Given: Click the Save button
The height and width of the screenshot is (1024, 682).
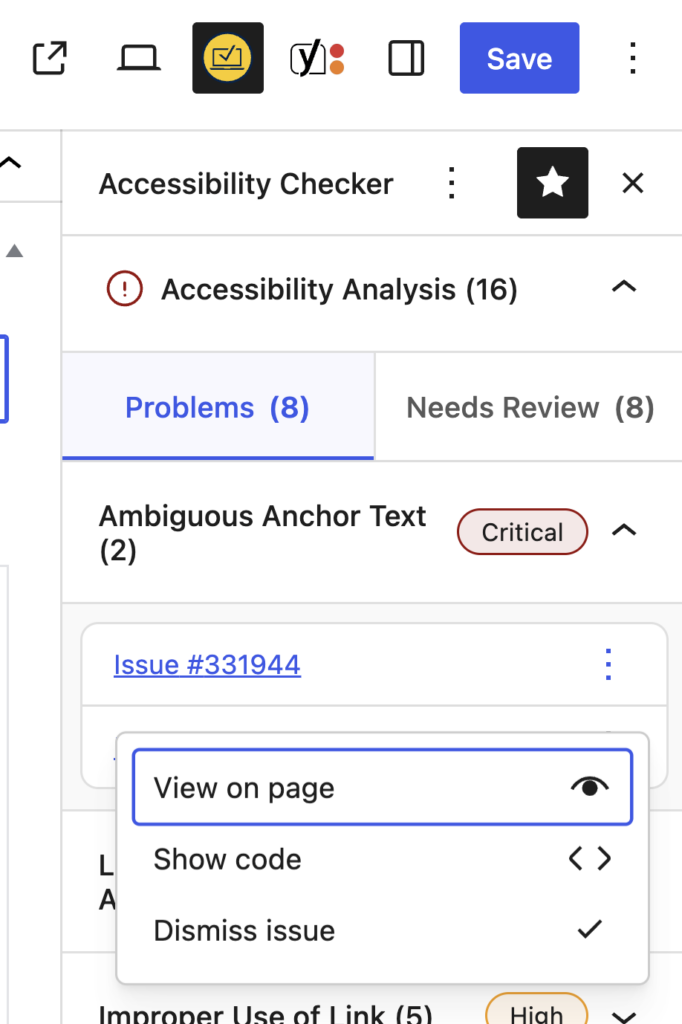Looking at the screenshot, I should (x=519, y=58).
